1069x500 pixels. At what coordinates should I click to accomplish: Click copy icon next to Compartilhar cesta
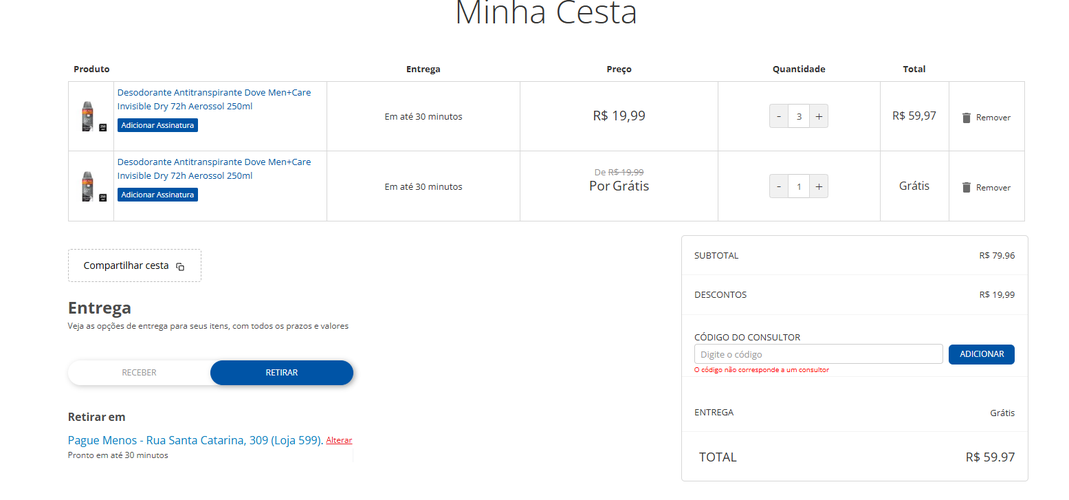pyautogui.click(x=180, y=267)
